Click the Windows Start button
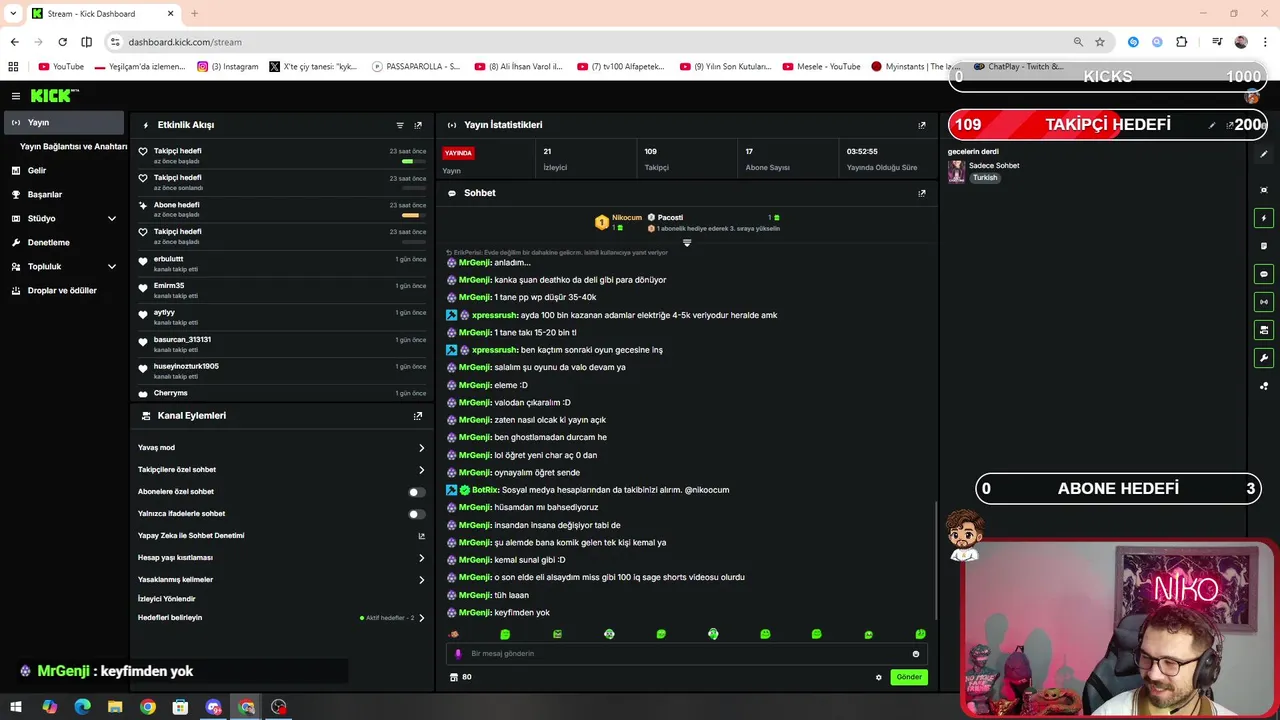Screen dimensions: 1280x720 [x=16, y=707]
